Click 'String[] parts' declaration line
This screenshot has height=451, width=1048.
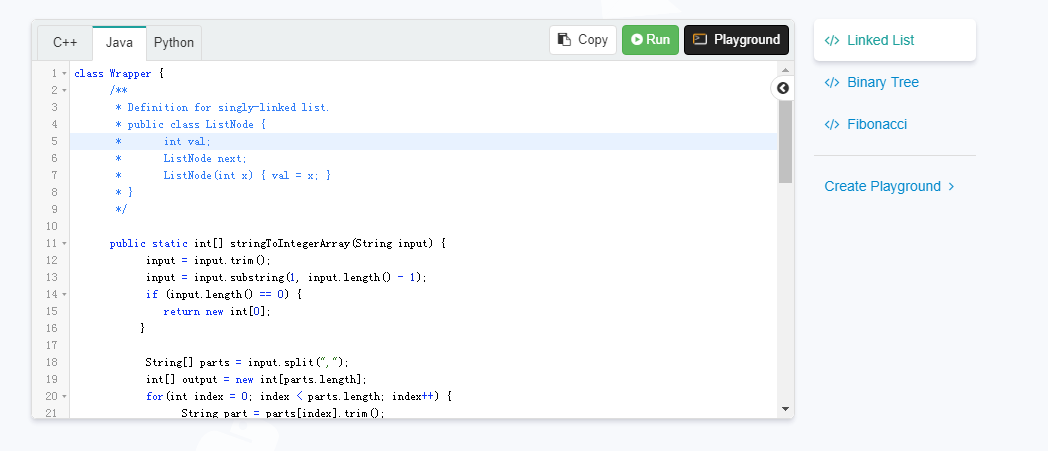click(247, 363)
